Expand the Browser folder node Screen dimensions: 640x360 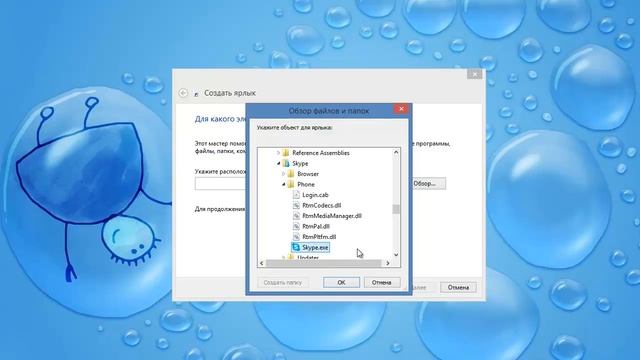click(283, 174)
